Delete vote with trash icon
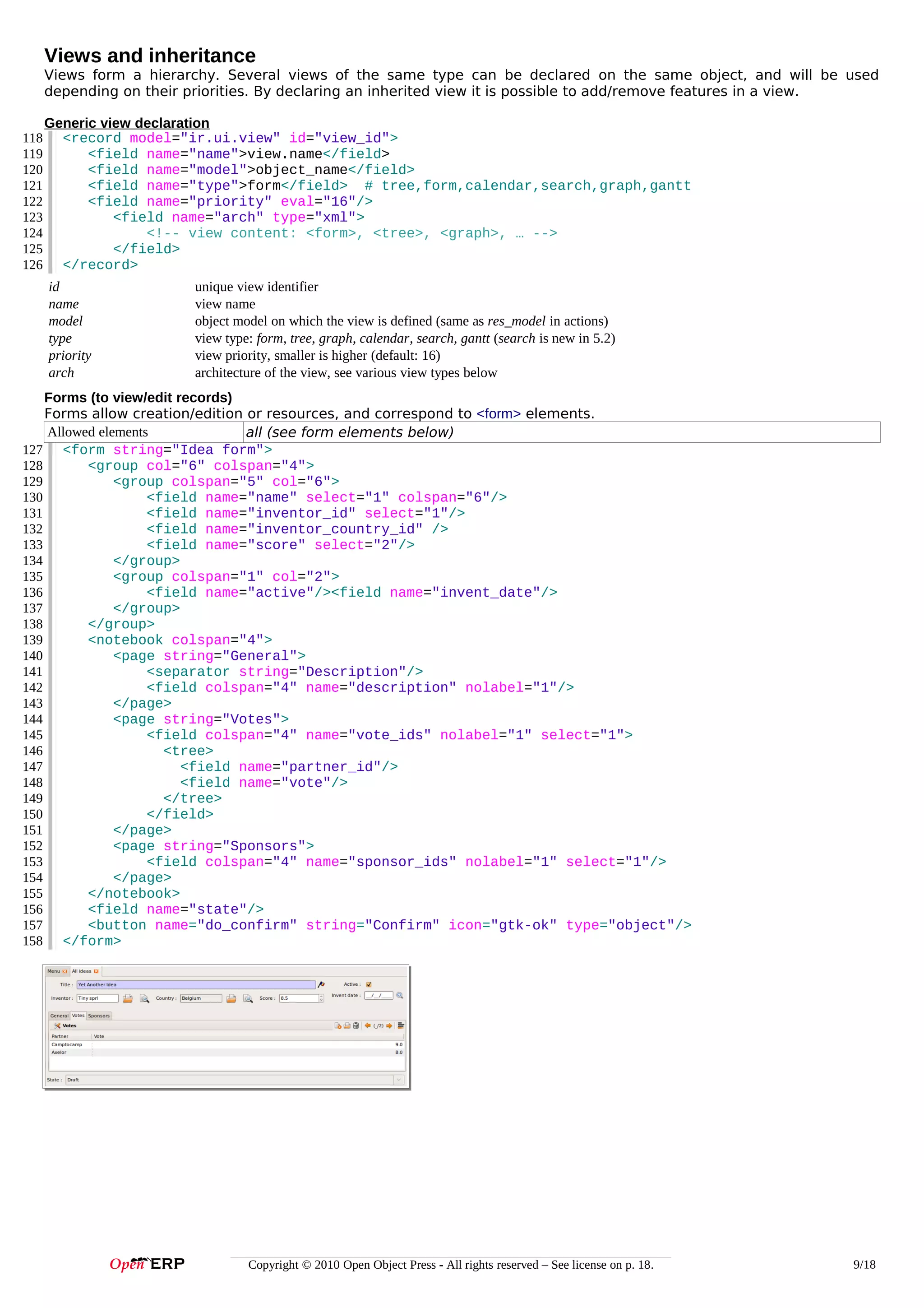924x1308 pixels. (x=356, y=1025)
